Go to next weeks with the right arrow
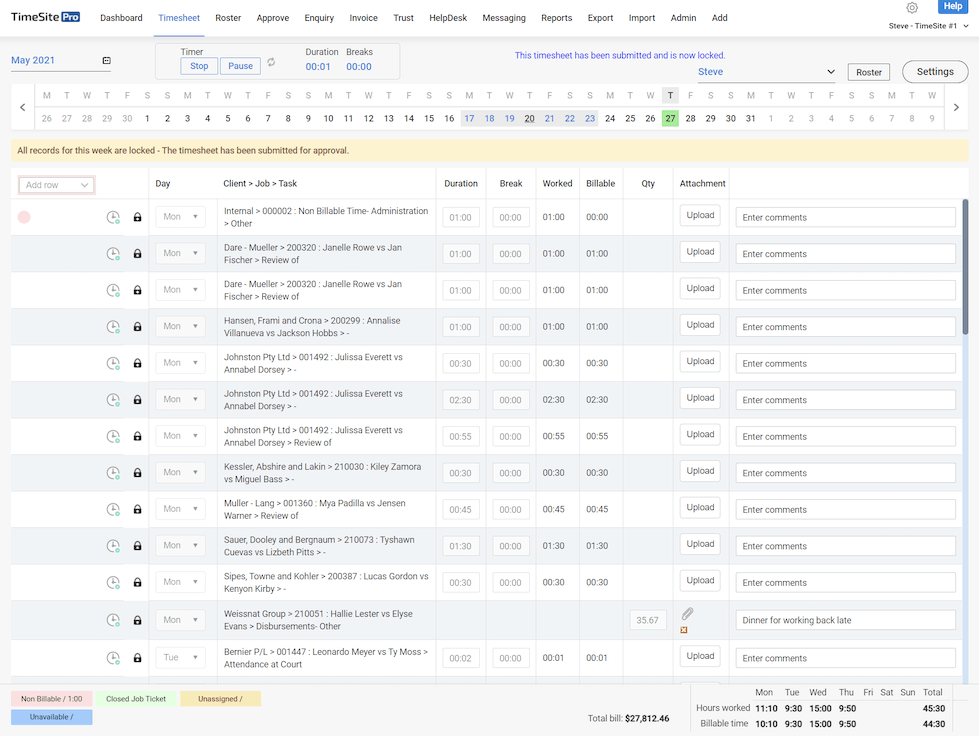 click(956, 107)
